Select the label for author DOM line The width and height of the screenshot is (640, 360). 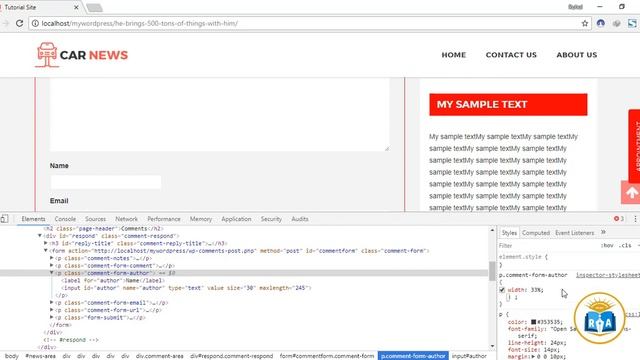tap(113, 280)
